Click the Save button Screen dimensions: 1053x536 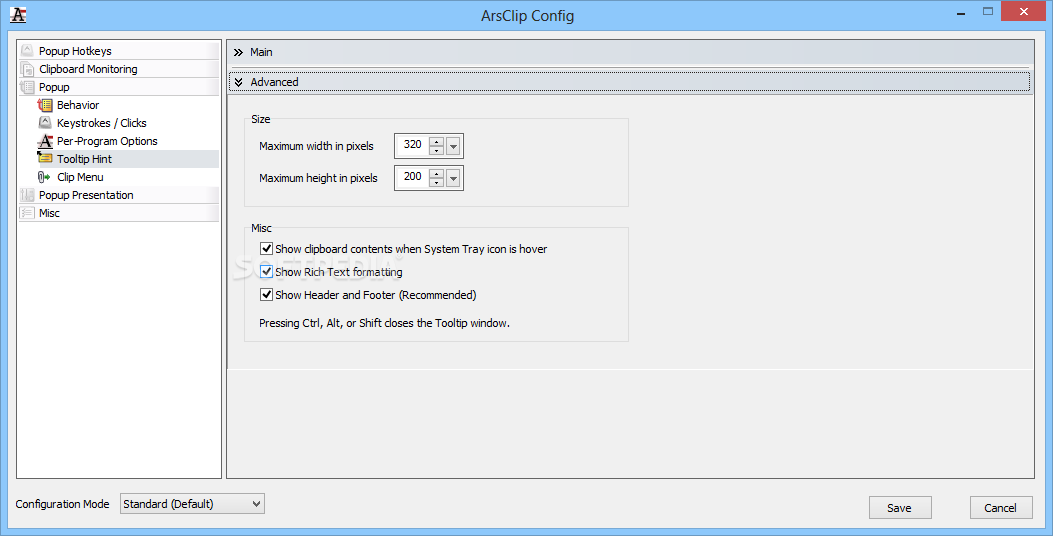tap(900, 508)
